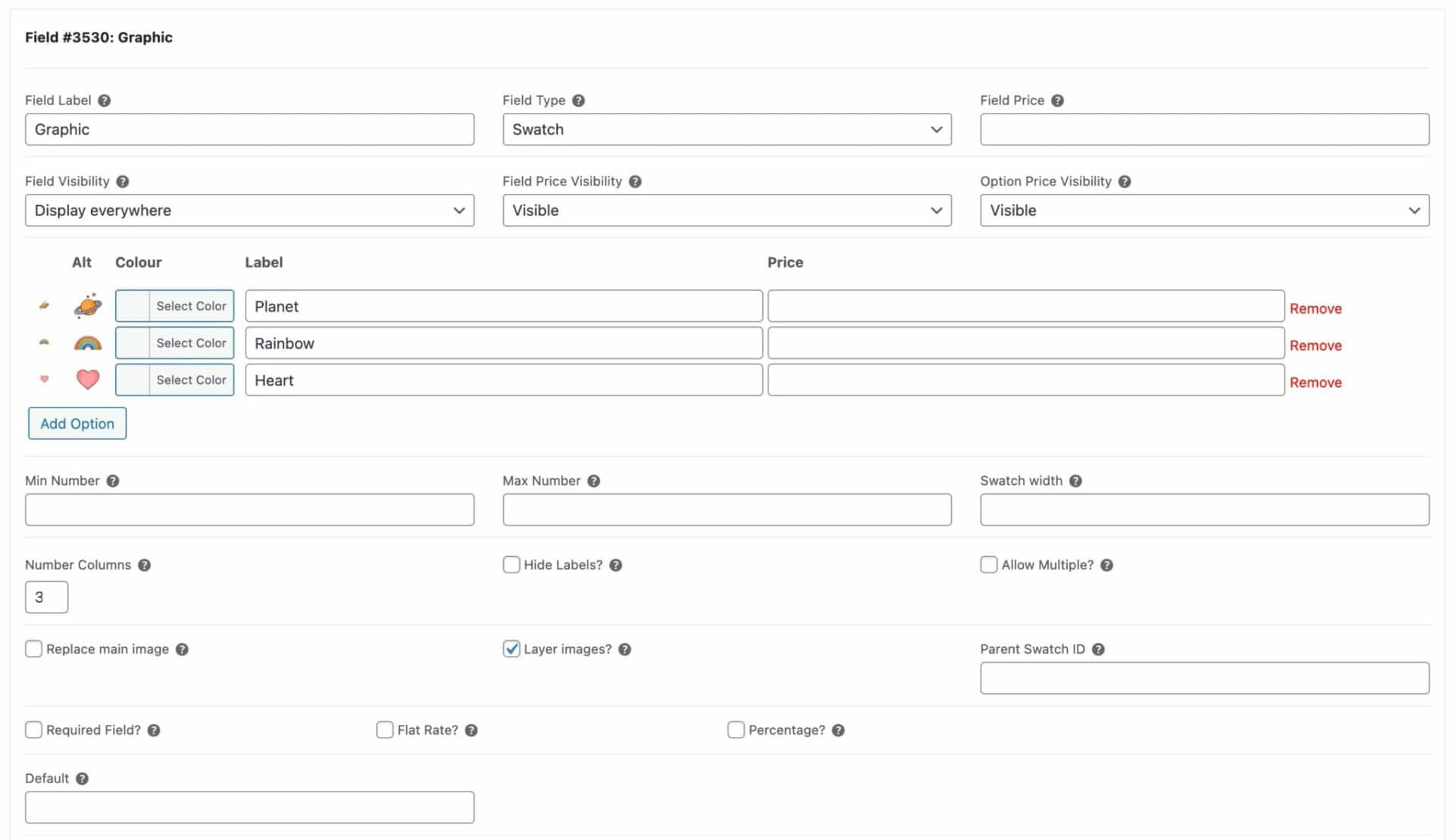Click the help icon next to Layer images
This screenshot has height=840, width=1455.
(x=624, y=649)
